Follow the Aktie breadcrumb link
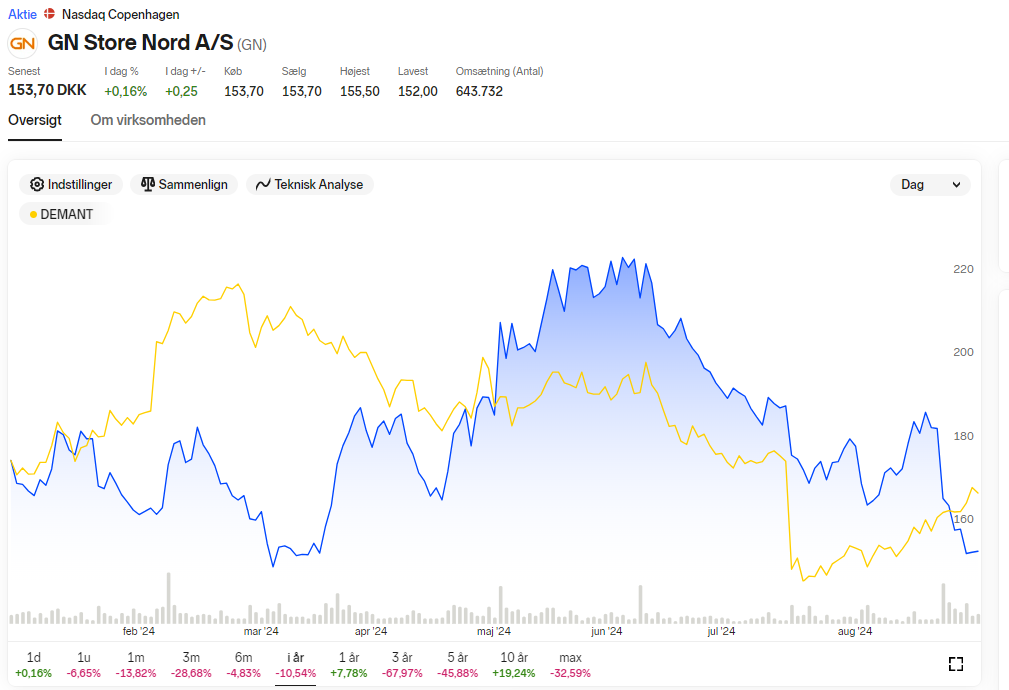Viewport: 1009px width, 690px height. pos(23,14)
